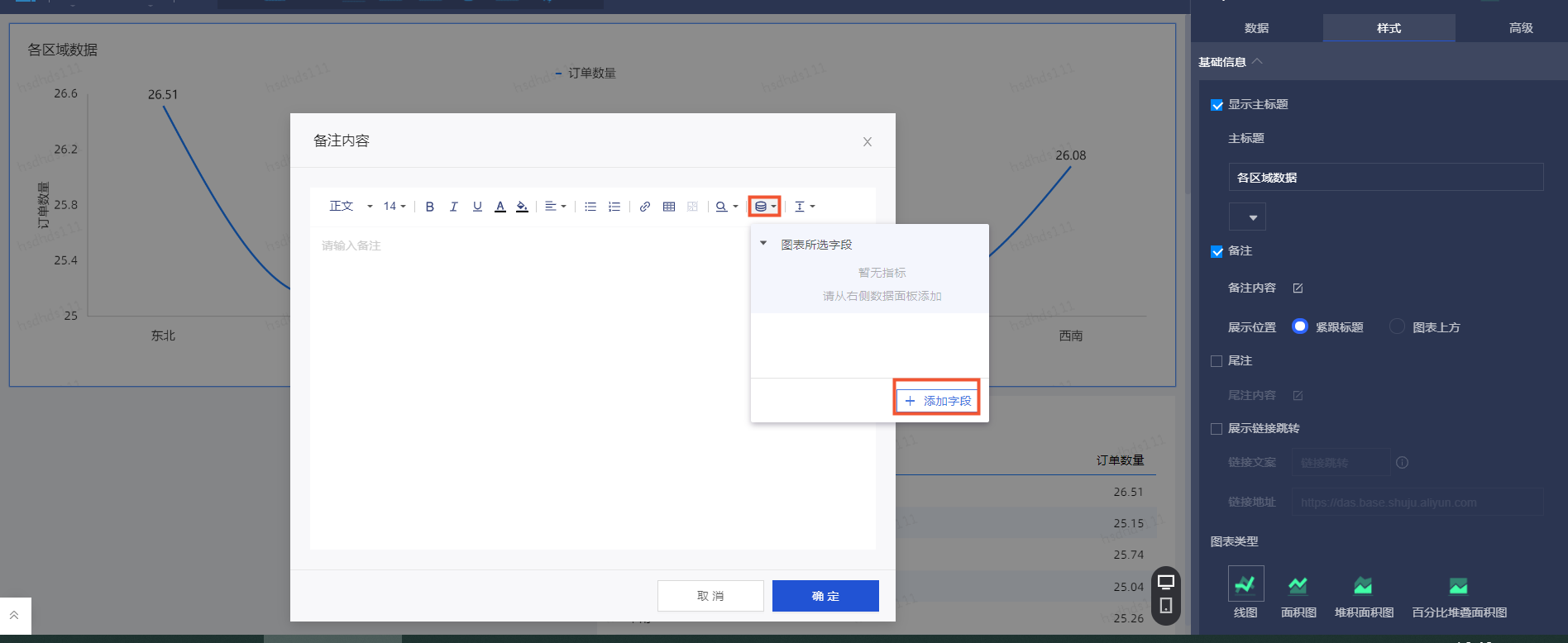The height and width of the screenshot is (643, 1568).
Task: Enable the 尾注 checkbox
Action: click(1217, 361)
